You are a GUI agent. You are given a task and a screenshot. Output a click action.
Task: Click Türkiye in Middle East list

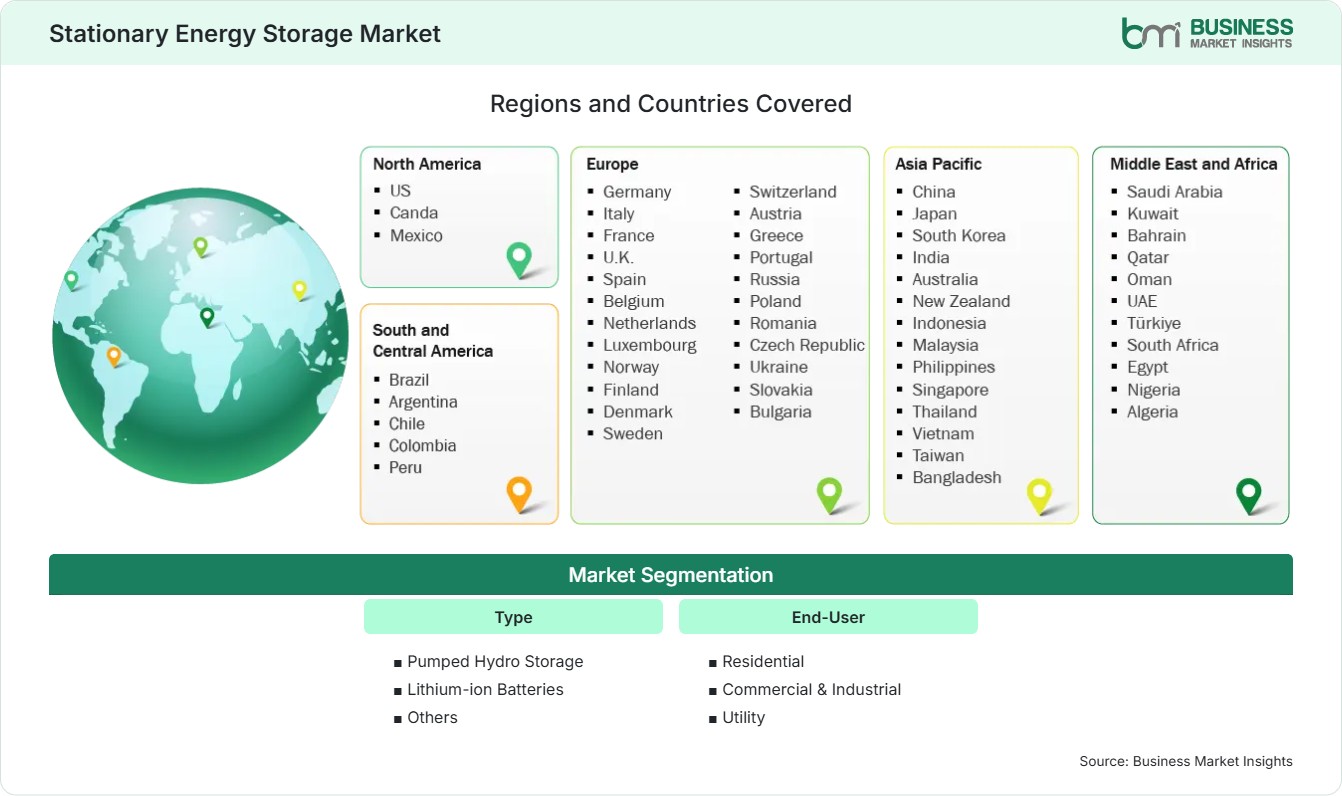[x=1154, y=323]
